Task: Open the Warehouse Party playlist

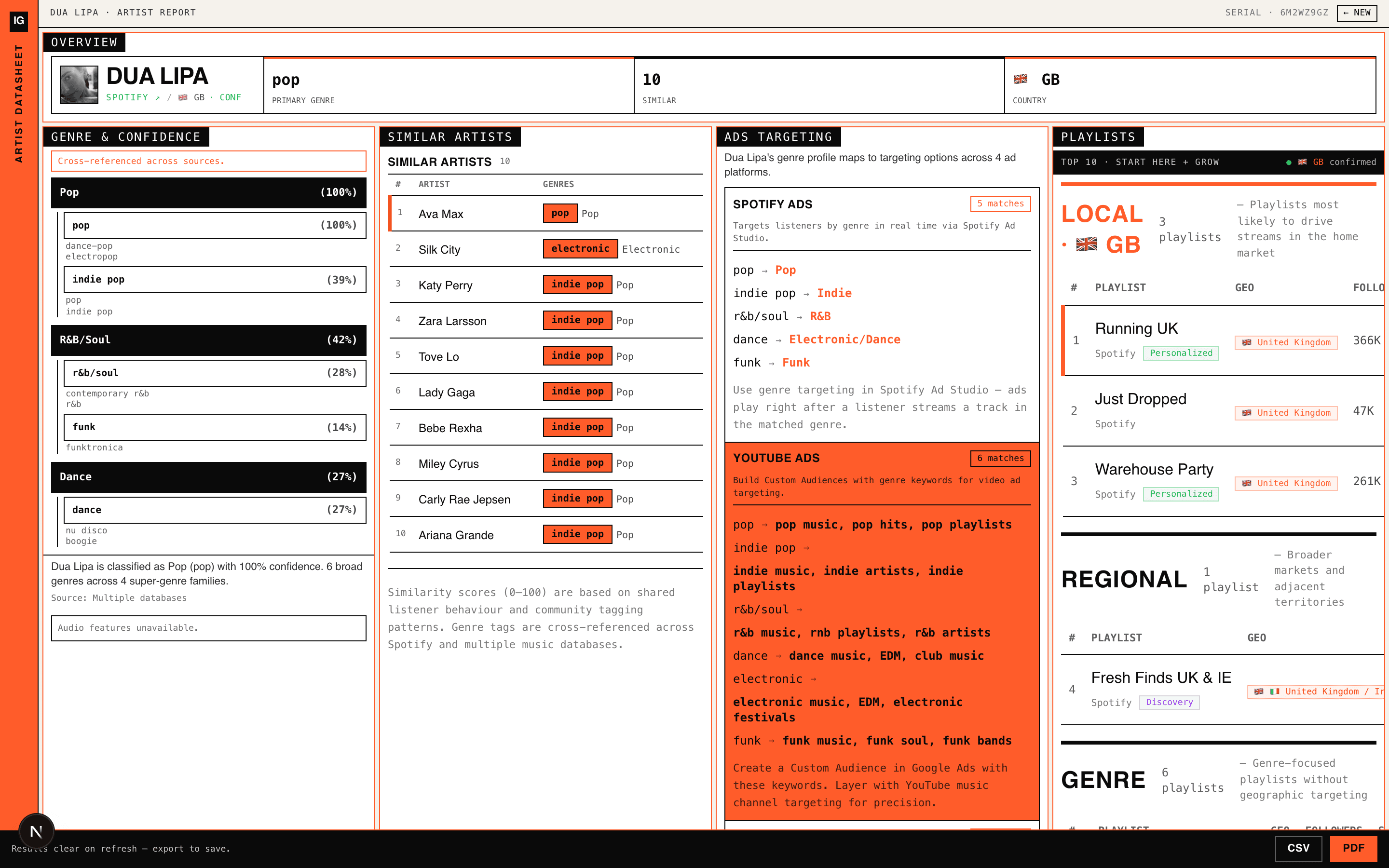Action: (x=1154, y=470)
